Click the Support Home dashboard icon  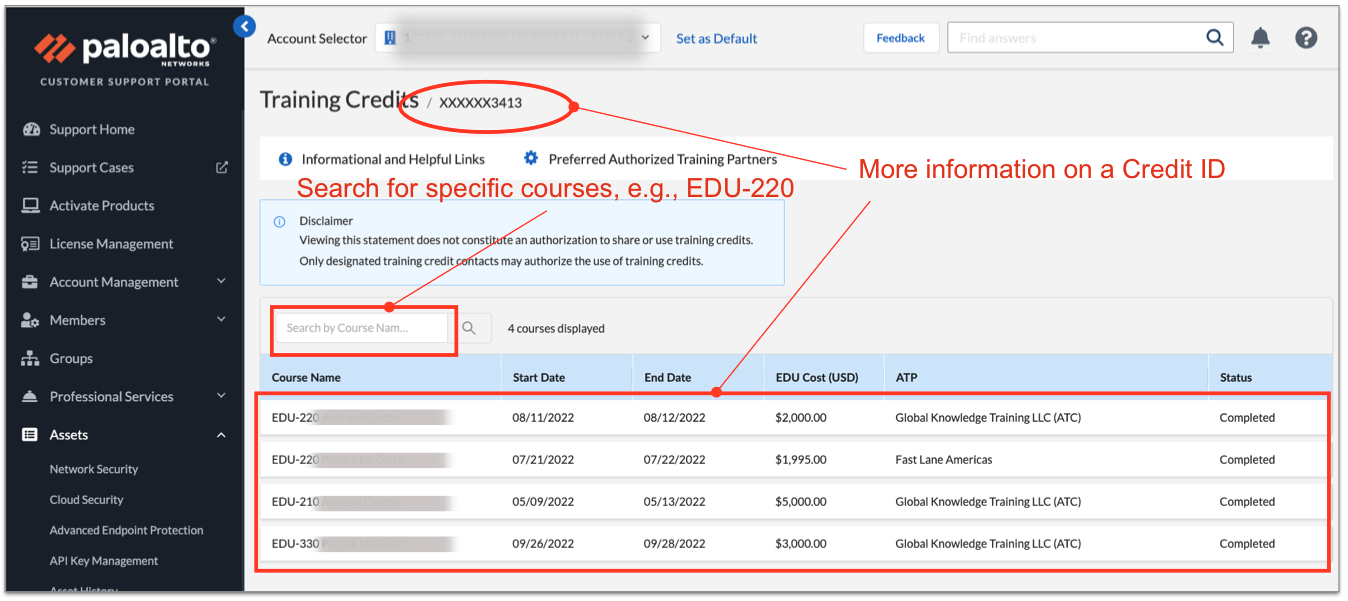[30, 130]
